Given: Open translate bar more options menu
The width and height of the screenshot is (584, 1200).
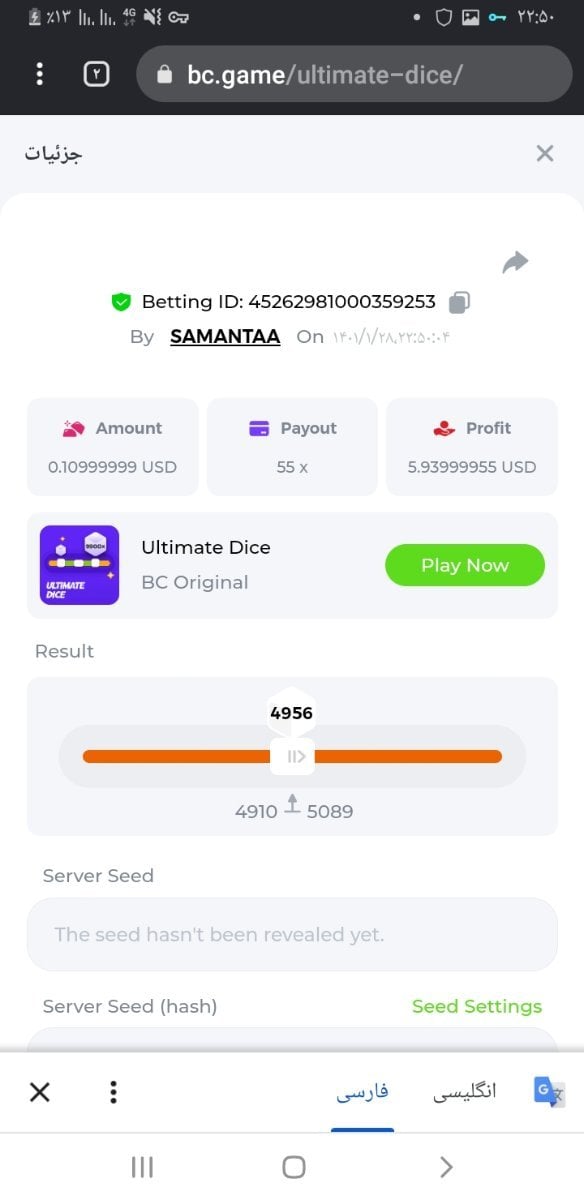Looking at the screenshot, I should [114, 1092].
